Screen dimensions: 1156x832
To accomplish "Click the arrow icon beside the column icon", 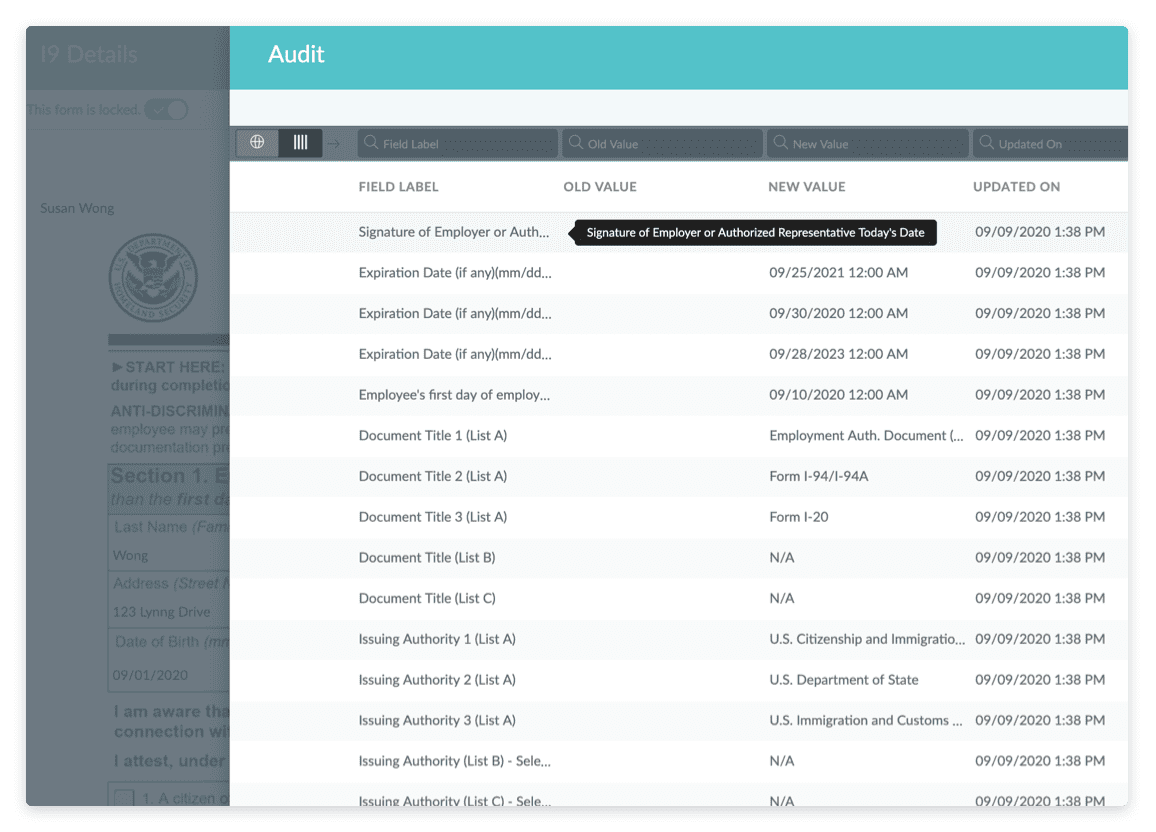I will tap(333, 143).
